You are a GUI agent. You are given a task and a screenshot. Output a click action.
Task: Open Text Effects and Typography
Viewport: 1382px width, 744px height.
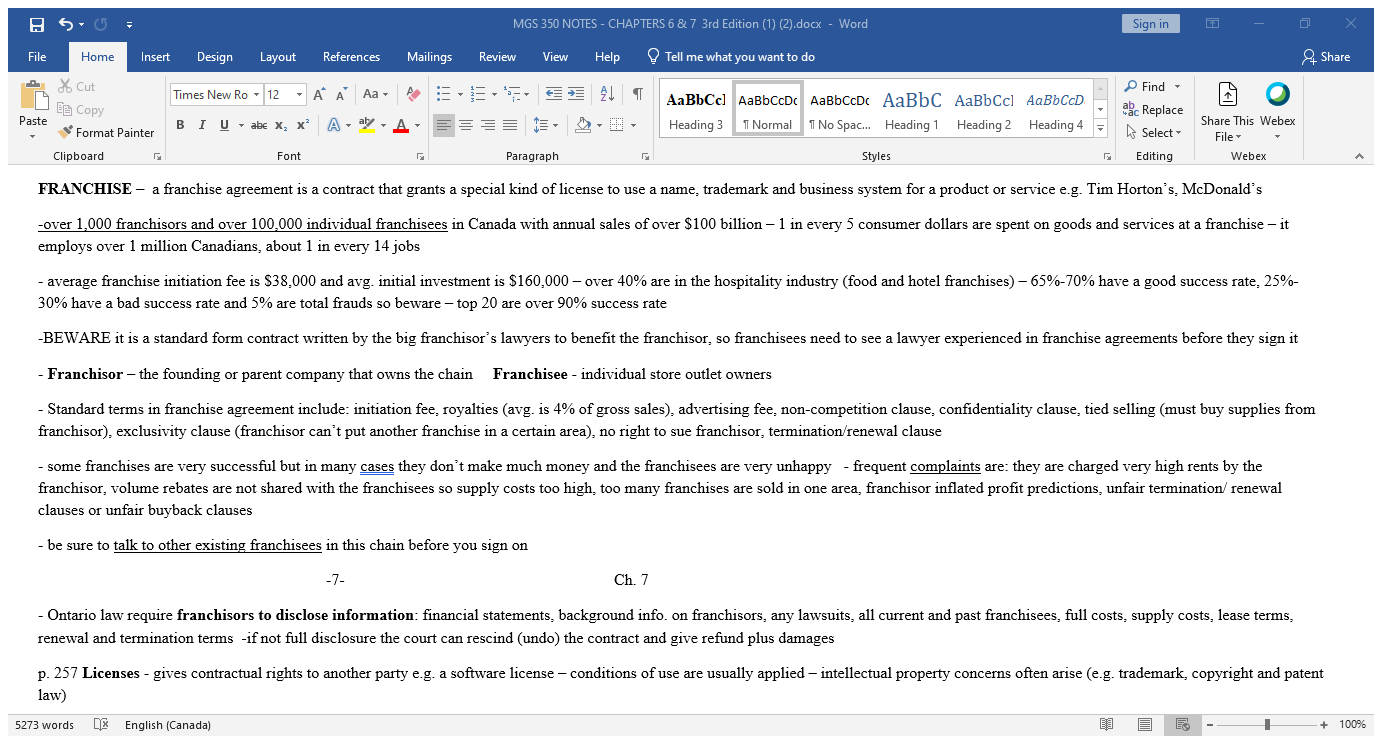coord(334,125)
